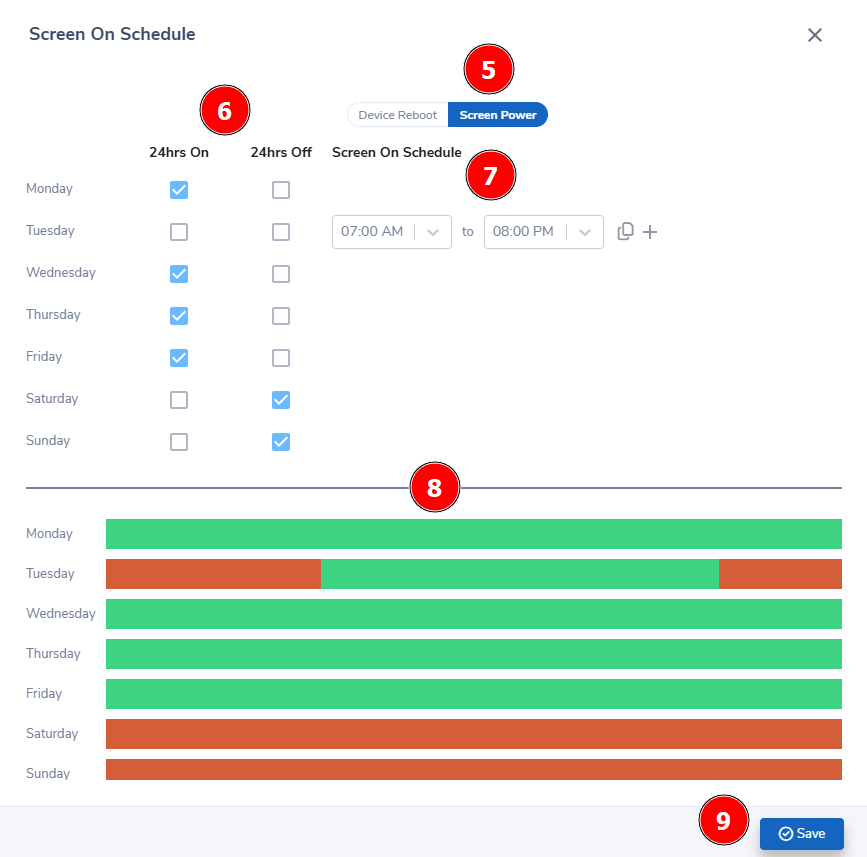Select the Screen Power tab
The image size is (867, 857).
498,115
